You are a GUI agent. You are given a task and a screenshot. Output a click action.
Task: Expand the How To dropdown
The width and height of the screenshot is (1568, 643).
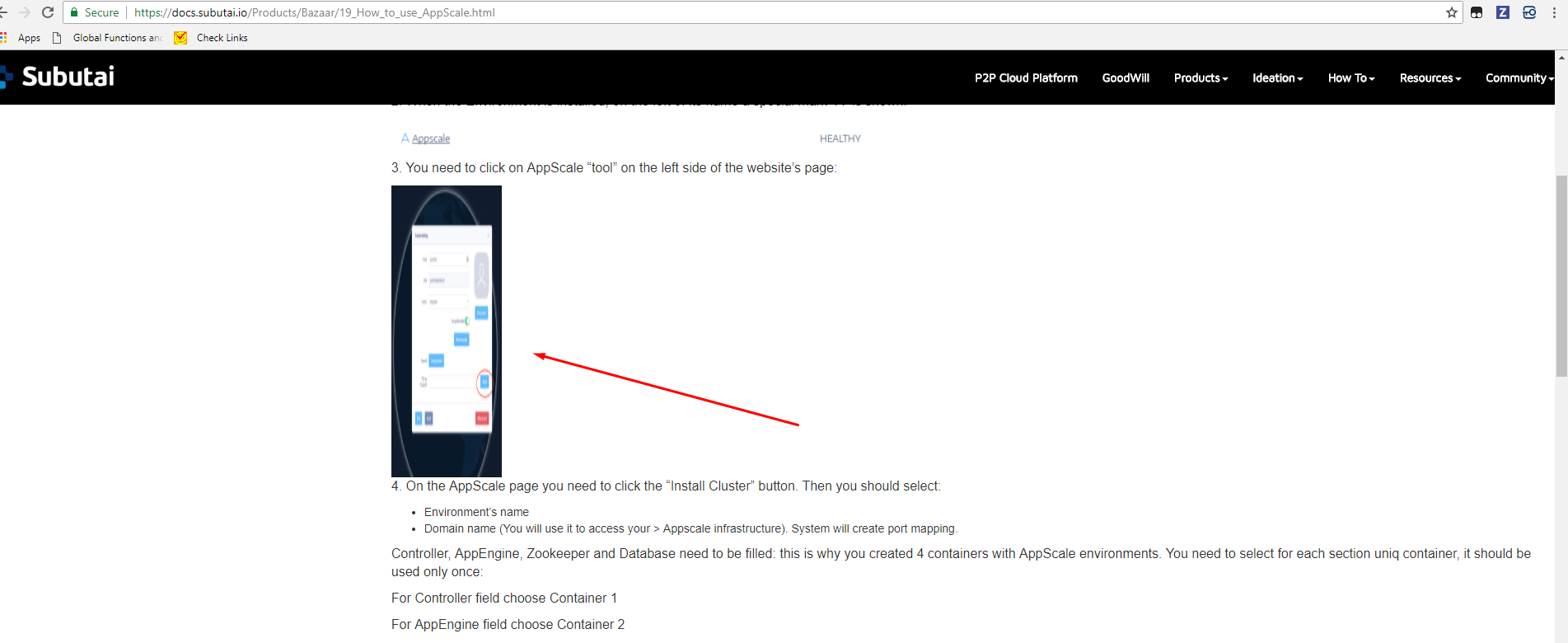[1351, 77]
